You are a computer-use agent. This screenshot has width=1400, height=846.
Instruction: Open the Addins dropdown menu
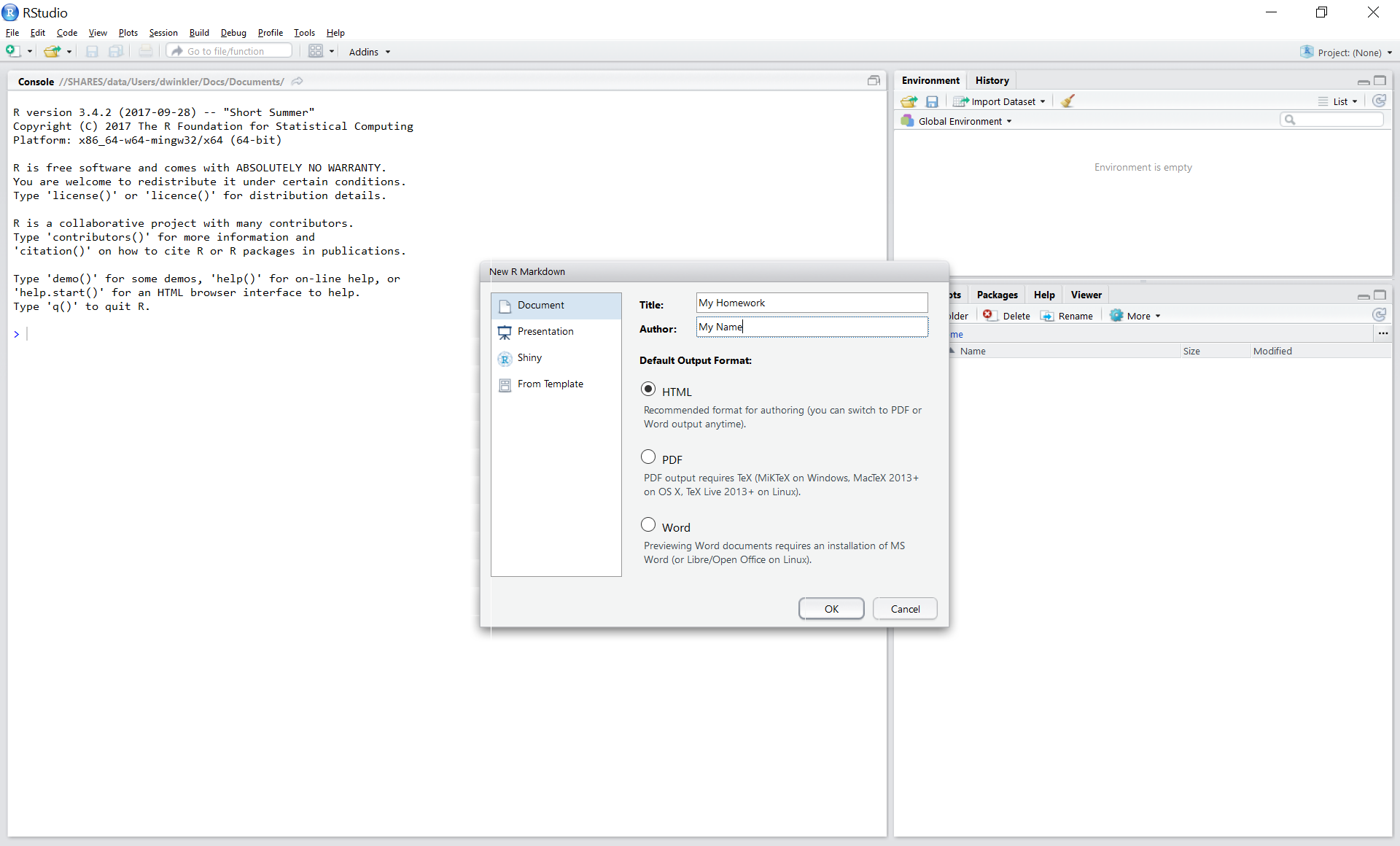coord(370,52)
